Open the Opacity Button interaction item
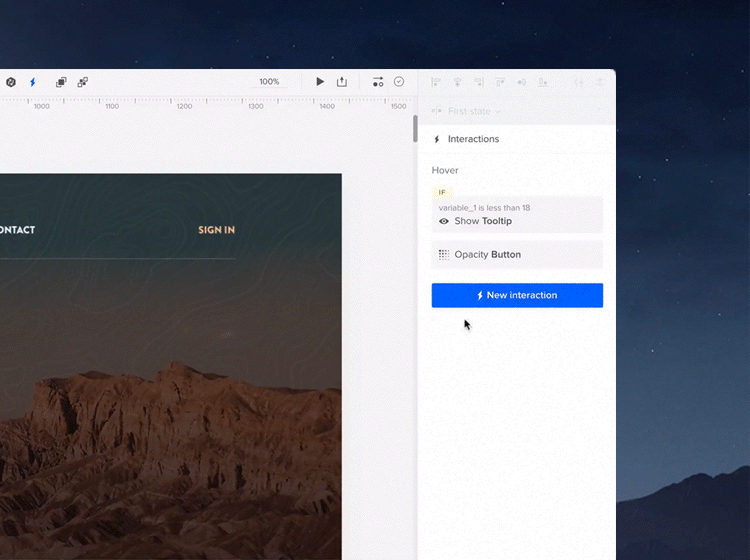Image resolution: width=750 pixels, height=560 pixels. pyautogui.click(x=517, y=254)
